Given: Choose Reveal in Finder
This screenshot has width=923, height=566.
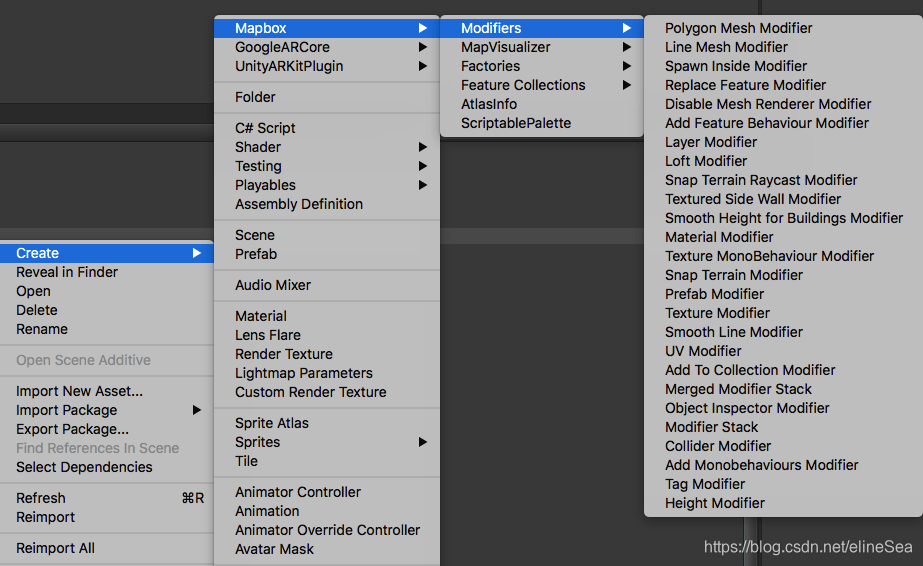Looking at the screenshot, I should (x=107, y=272).
